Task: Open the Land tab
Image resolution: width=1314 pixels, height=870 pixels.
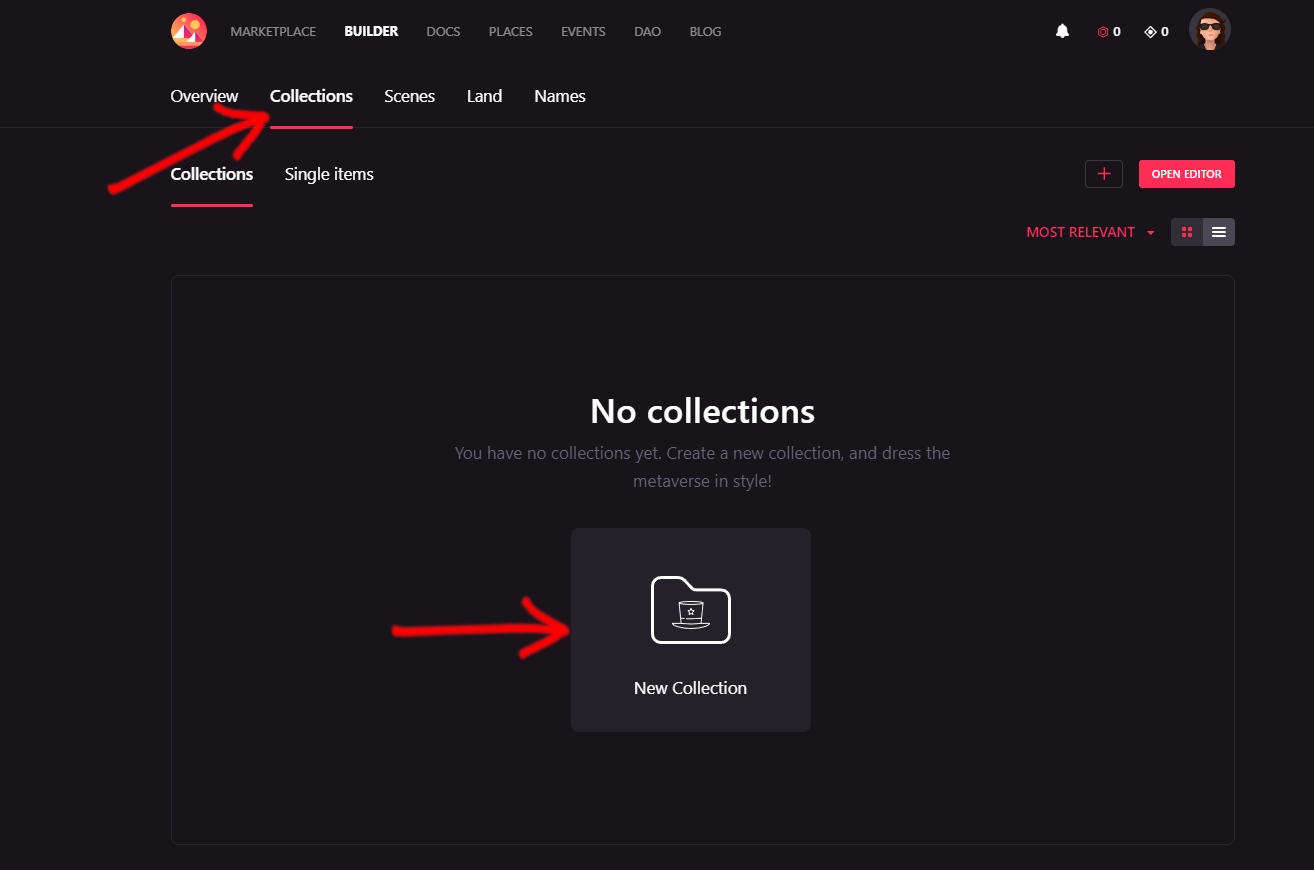Action: [x=484, y=96]
